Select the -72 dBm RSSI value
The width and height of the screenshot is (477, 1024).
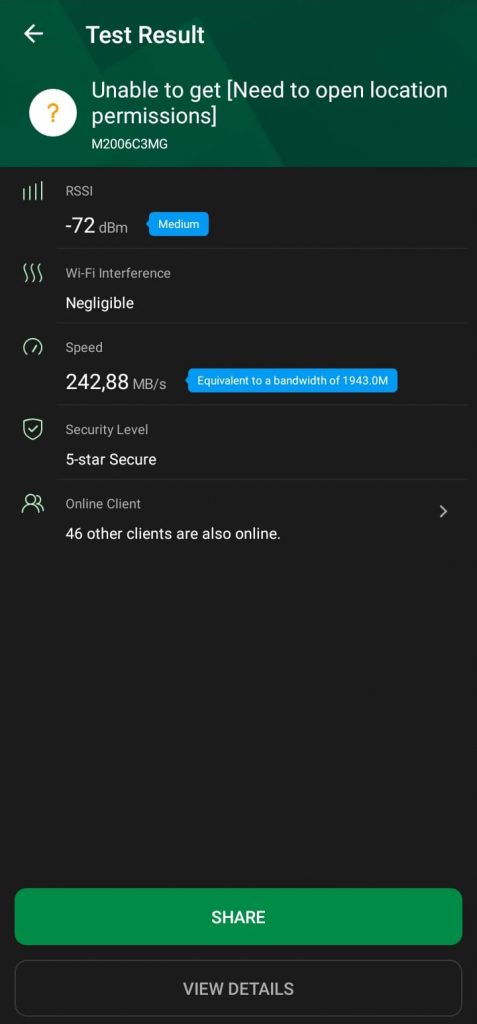(x=97, y=226)
